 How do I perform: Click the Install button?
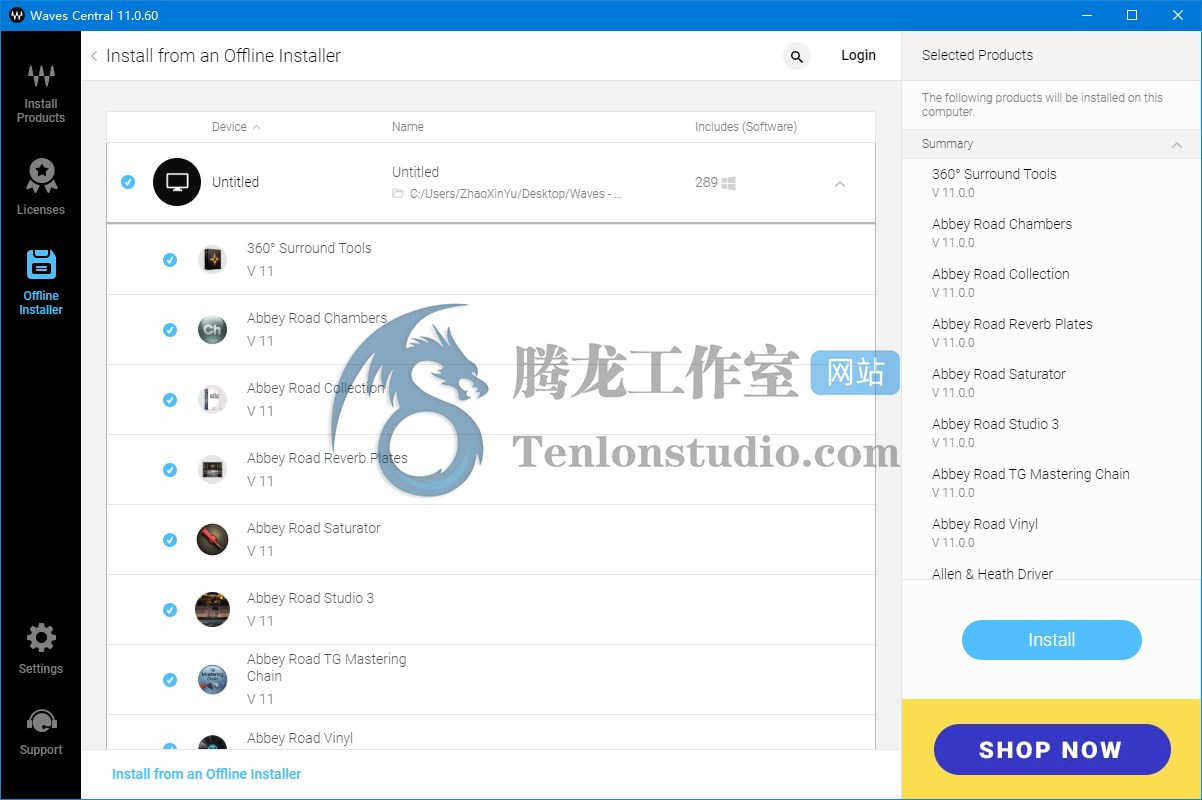pyautogui.click(x=1051, y=640)
